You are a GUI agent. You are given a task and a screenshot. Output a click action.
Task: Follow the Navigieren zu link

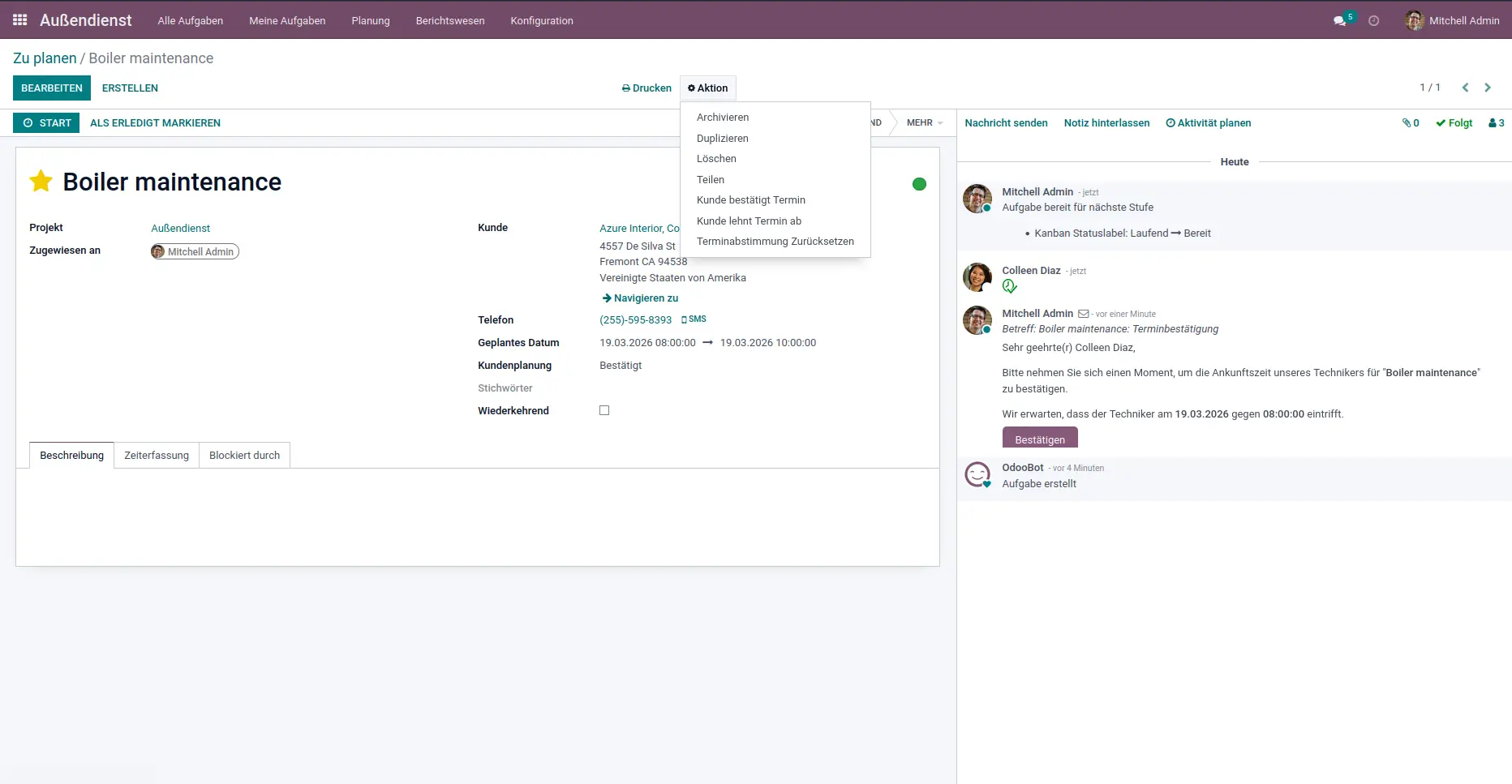click(x=640, y=298)
